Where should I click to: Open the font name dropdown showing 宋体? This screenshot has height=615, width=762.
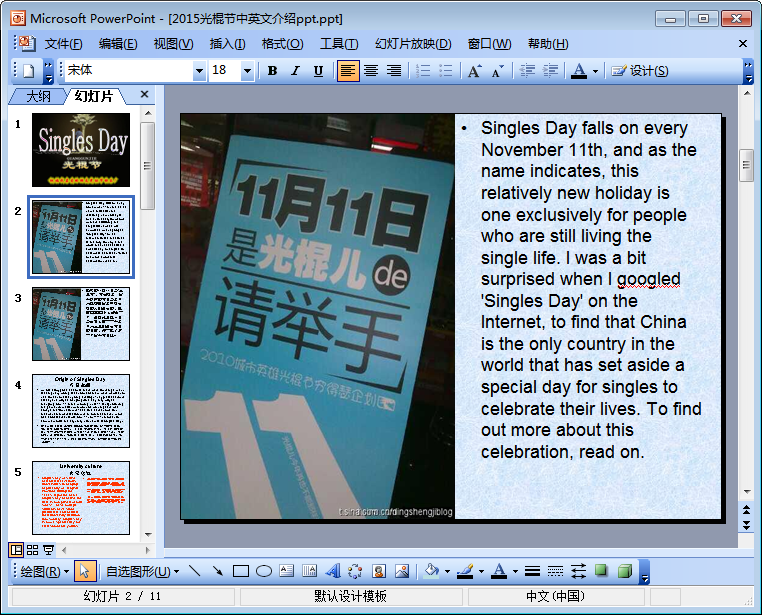point(199,71)
